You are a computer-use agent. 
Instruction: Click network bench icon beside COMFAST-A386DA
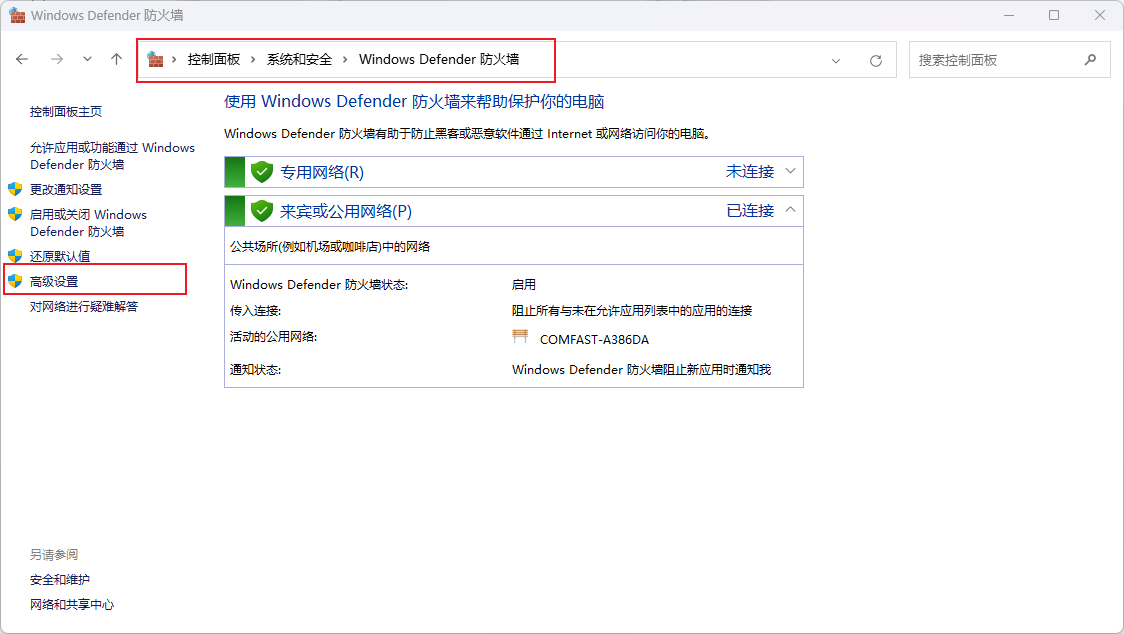(x=520, y=336)
